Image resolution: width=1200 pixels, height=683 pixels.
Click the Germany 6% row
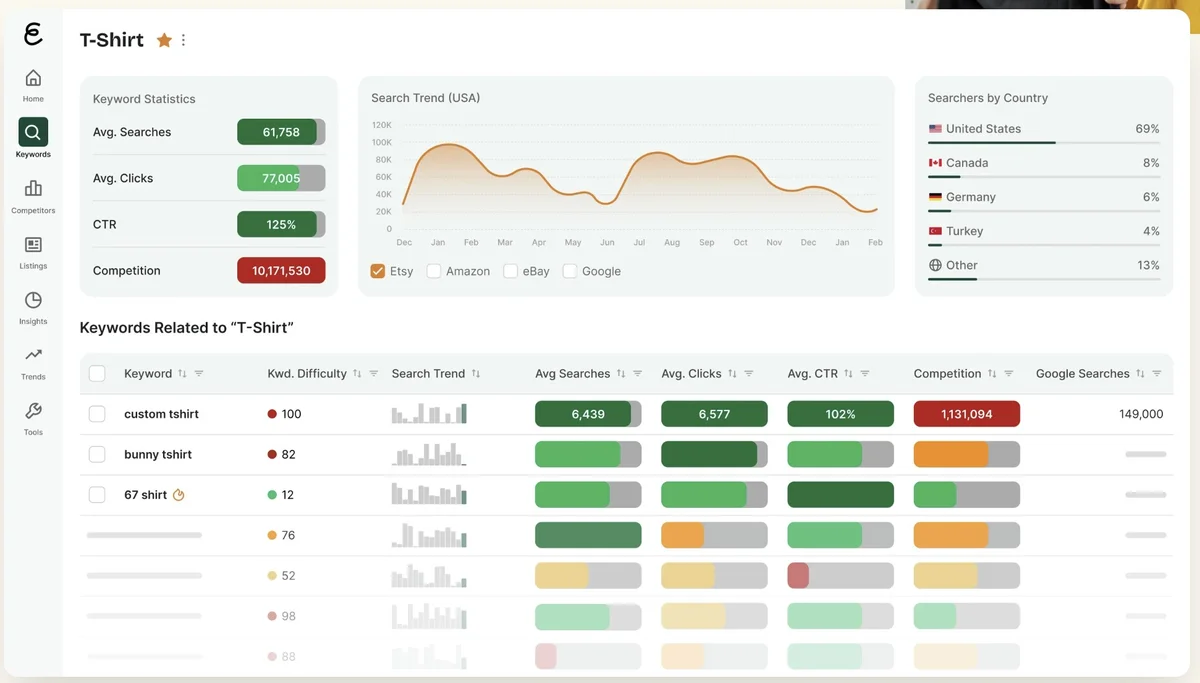coord(1044,199)
